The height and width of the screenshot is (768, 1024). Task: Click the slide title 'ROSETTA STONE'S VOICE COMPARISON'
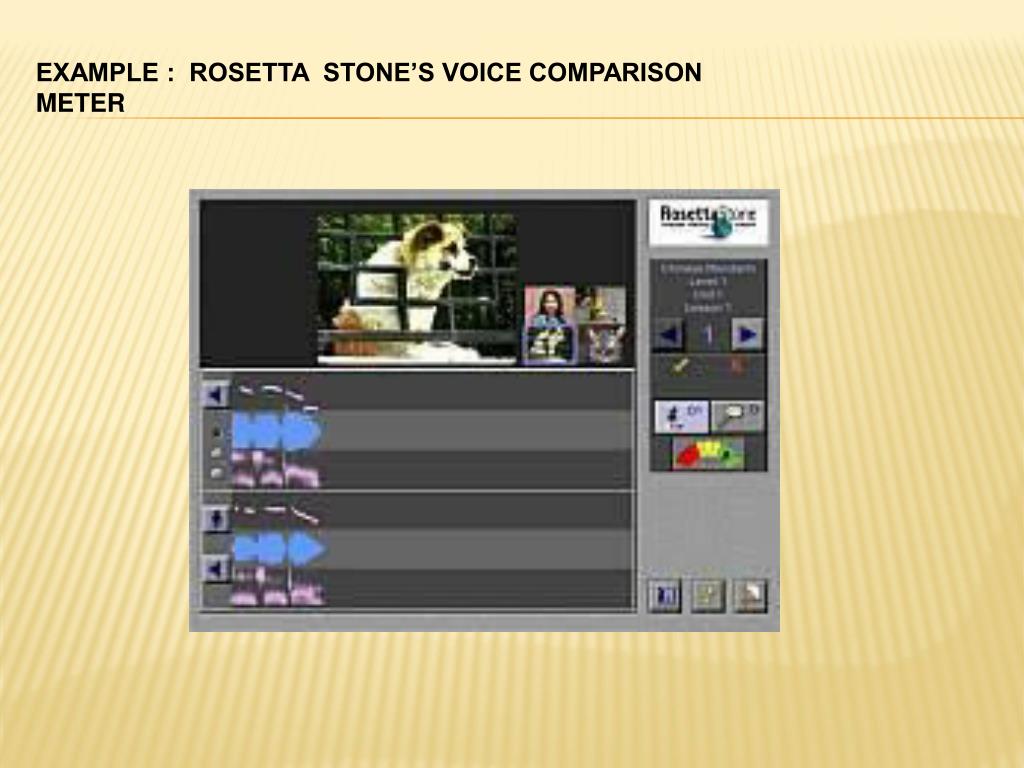tap(445, 72)
